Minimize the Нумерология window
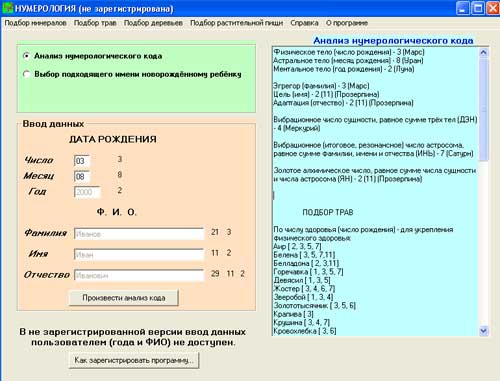Screen dimensions: 500x381 click(x=463, y=8)
